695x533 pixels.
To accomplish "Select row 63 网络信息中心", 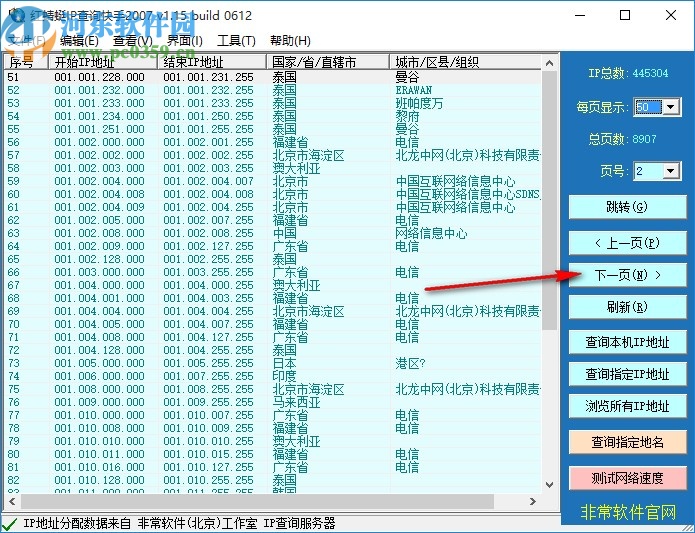I will click(x=273, y=233).
